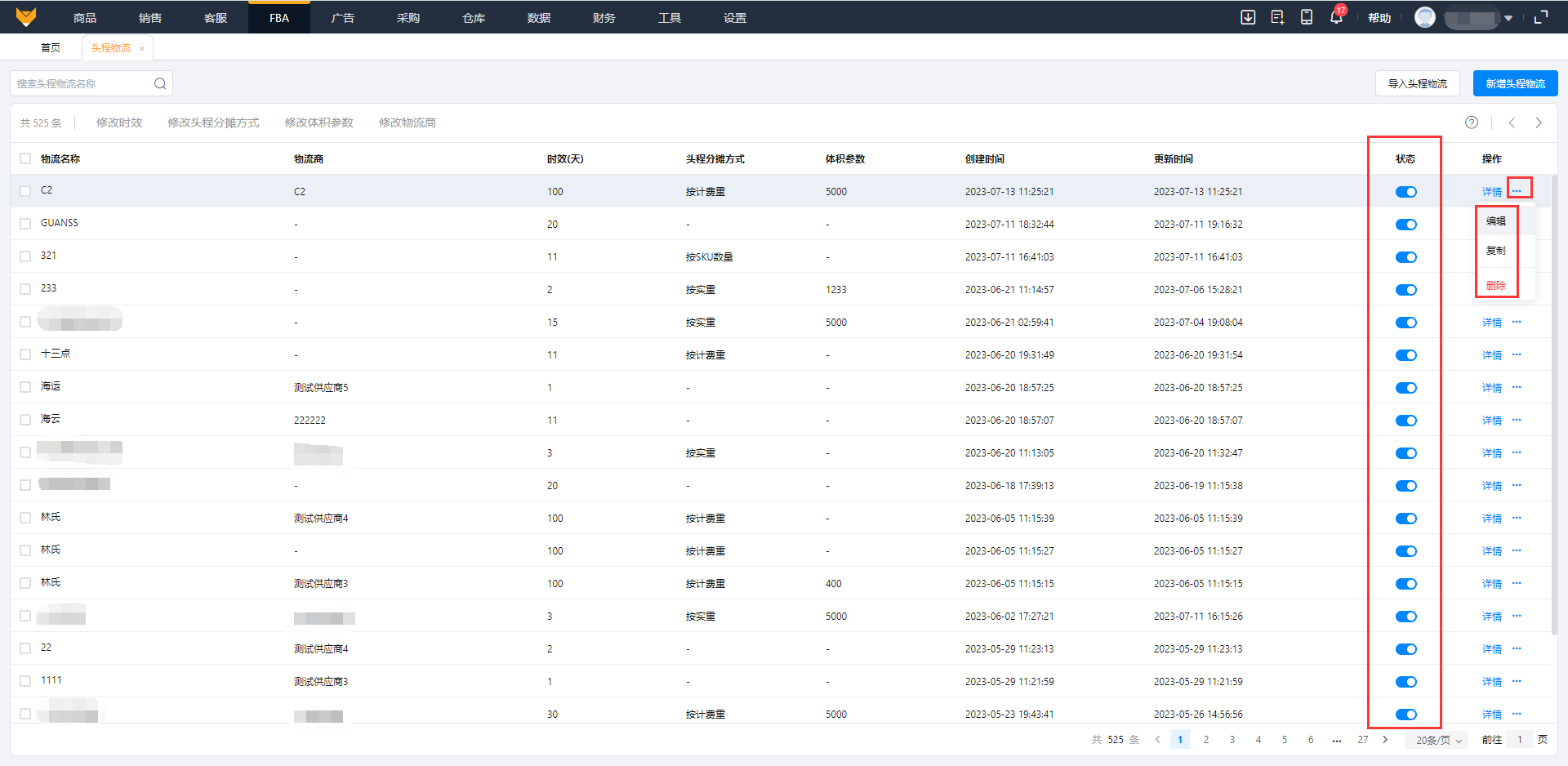Open the 20条/页 page size dropdown

pos(1438,740)
